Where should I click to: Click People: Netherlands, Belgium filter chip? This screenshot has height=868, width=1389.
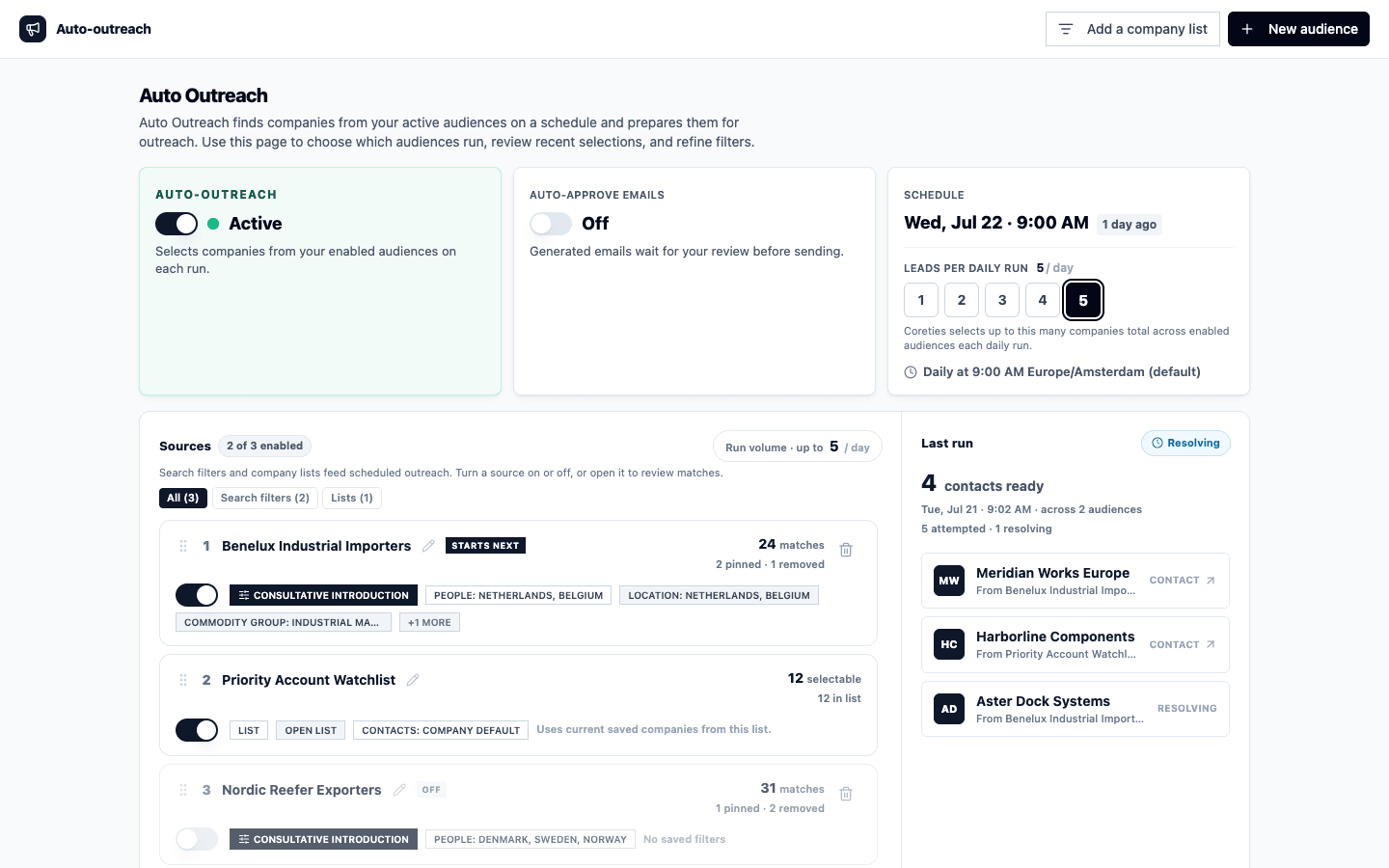tap(518, 595)
